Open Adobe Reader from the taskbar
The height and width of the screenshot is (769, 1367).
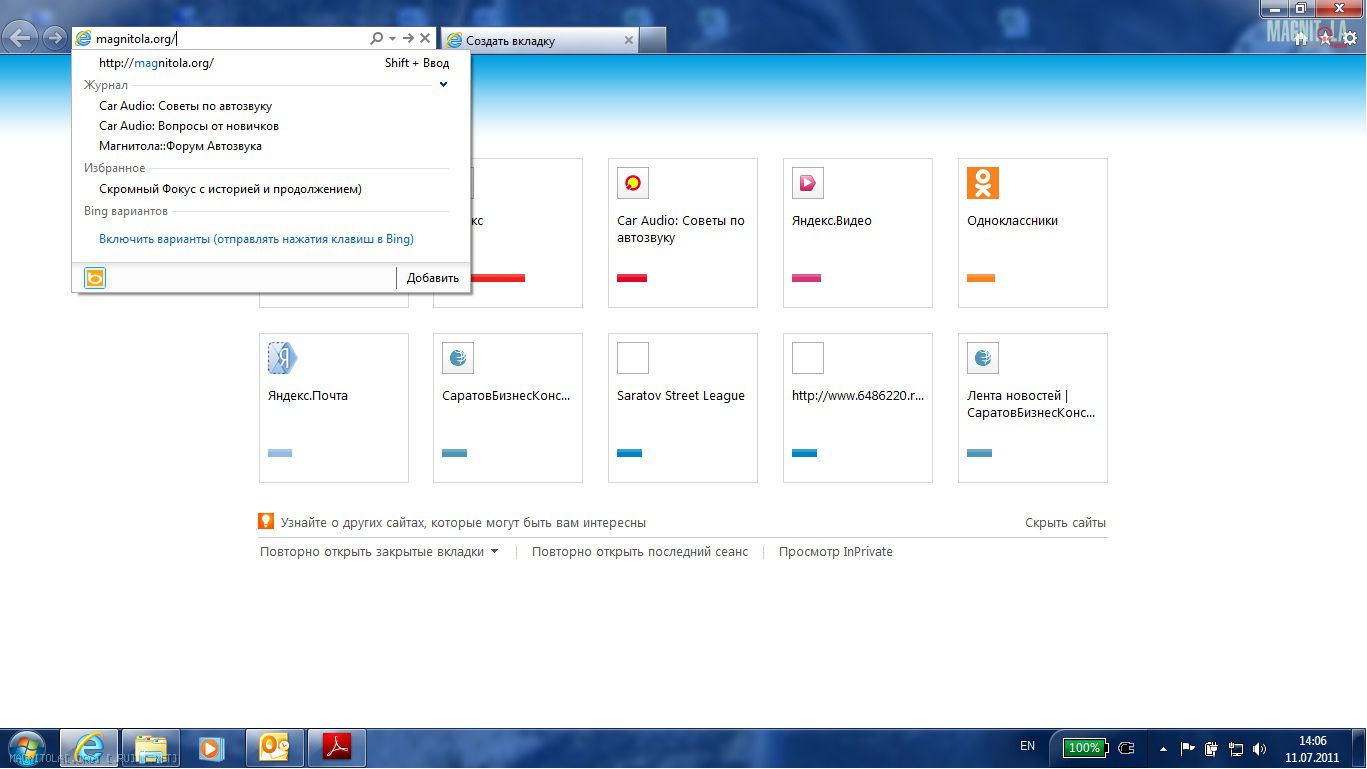(x=336, y=747)
